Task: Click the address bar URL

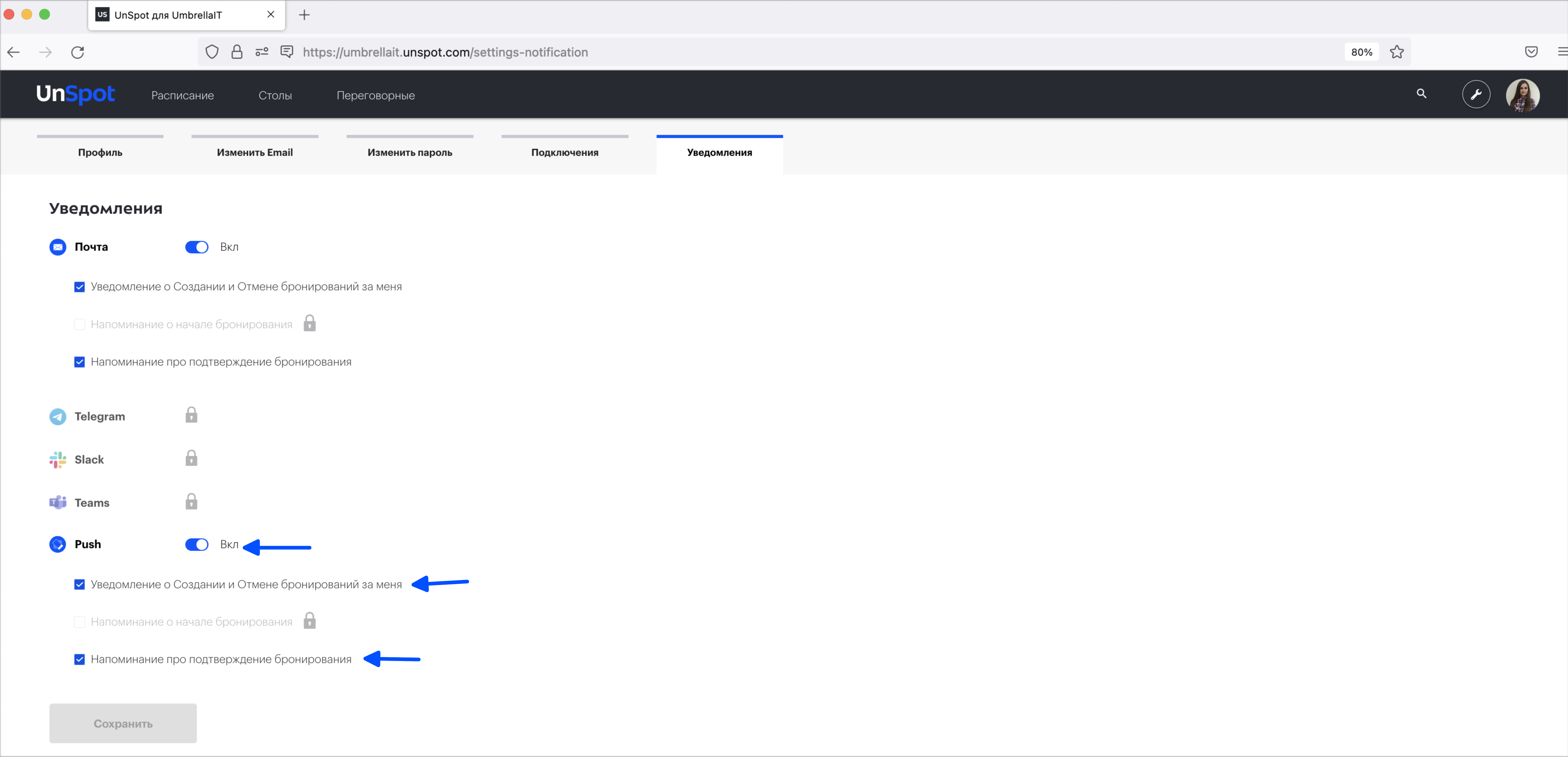Action: click(x=445, y=52)
